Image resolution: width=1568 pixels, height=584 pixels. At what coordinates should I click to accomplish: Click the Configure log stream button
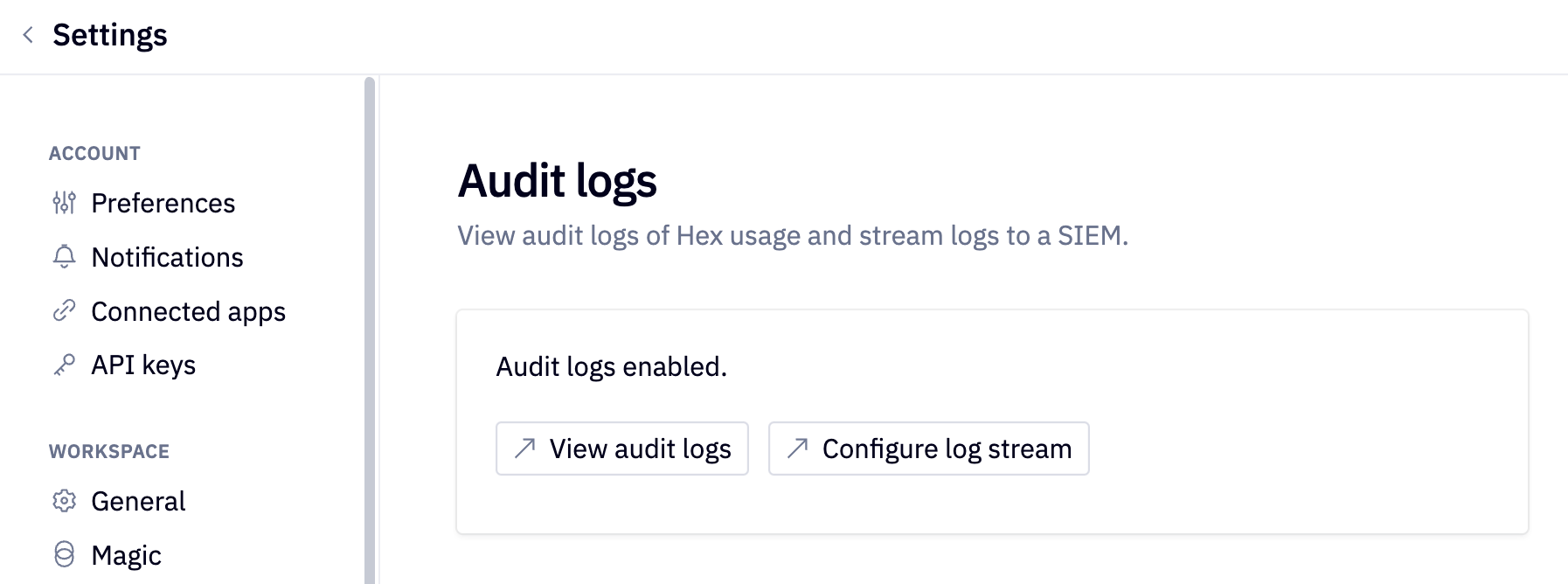(x=927, y=448)
